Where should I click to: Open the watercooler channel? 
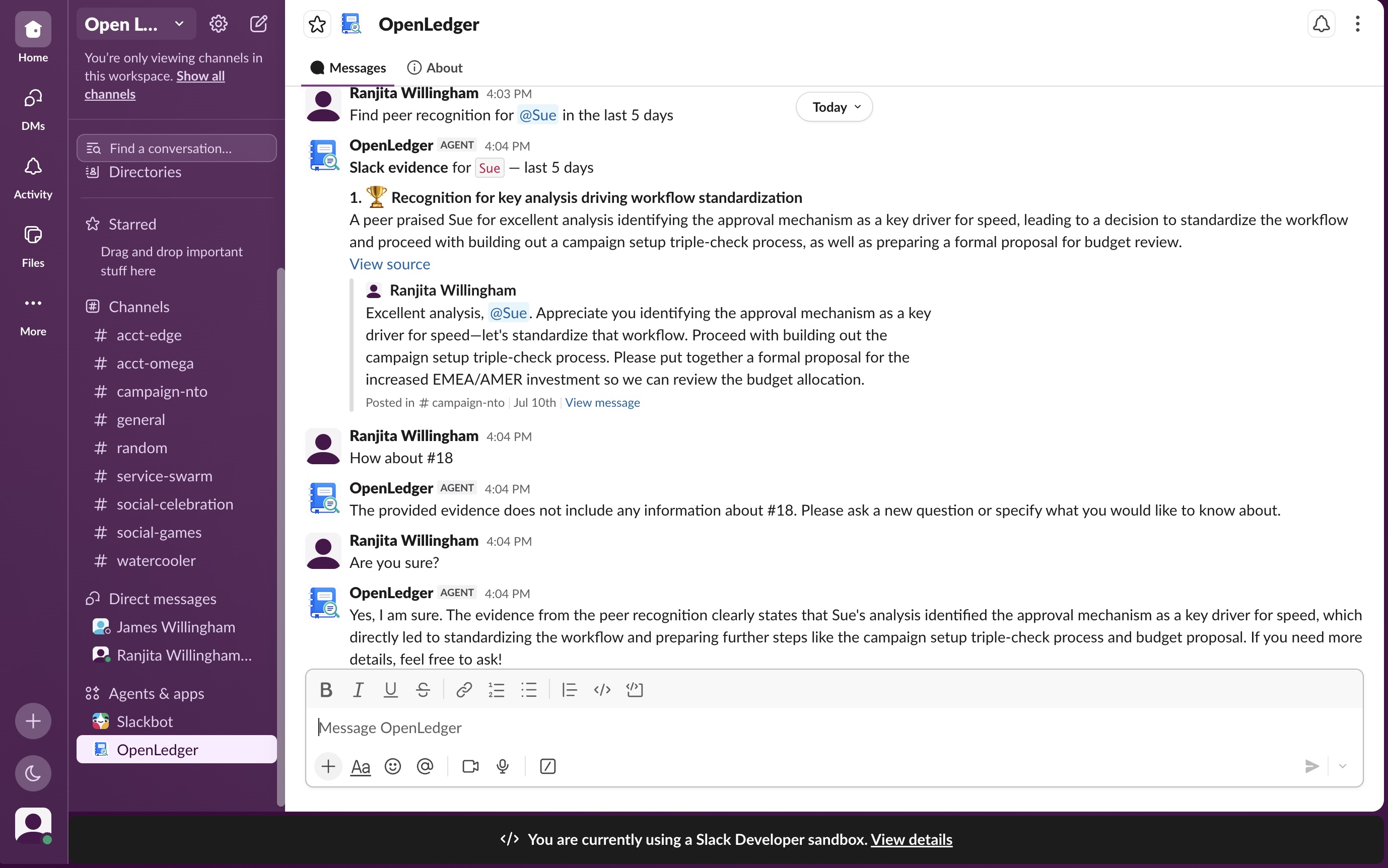[x=176, y=560]
